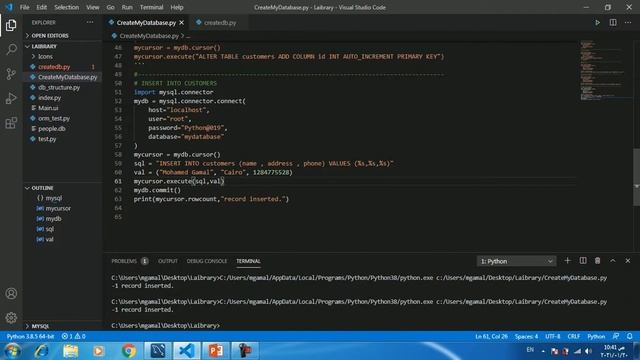Viewport: 640px width, 360px height.
Task: Open File Explorer folder on taskbar
Action: tap(71, 351)
